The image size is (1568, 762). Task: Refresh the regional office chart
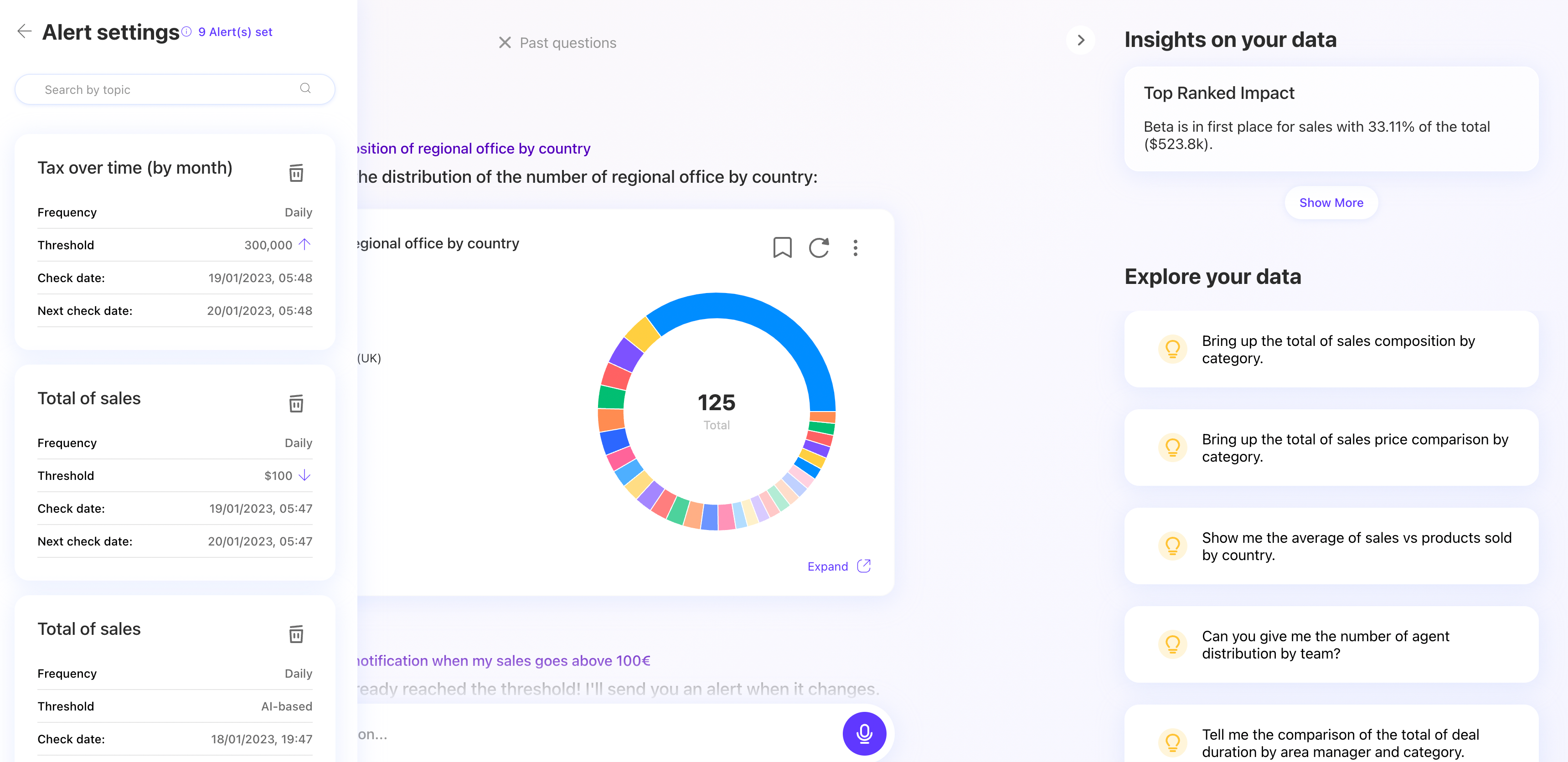819,248
